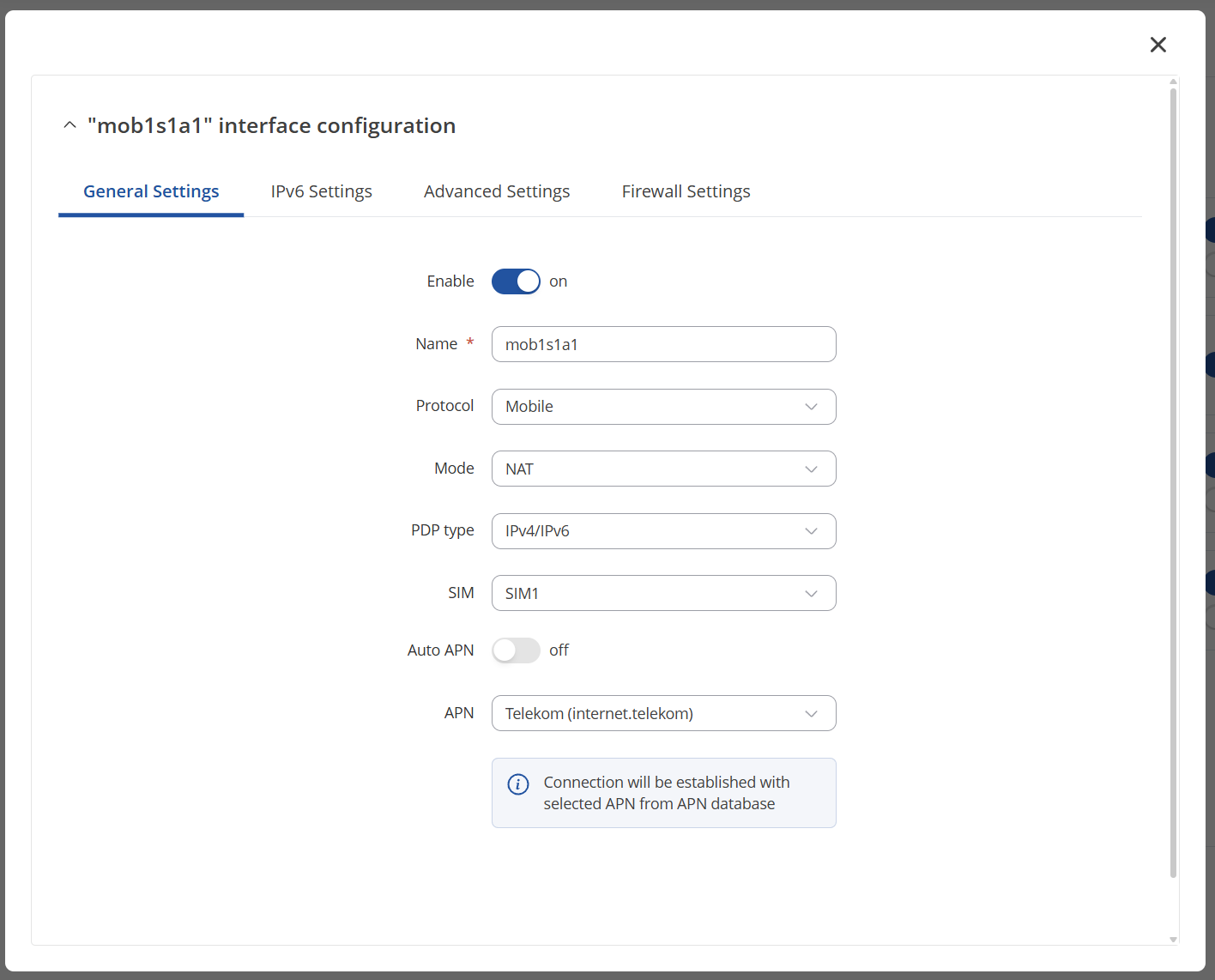Click the vertical scrollbar of the dialog

(x=1173, y=482)
